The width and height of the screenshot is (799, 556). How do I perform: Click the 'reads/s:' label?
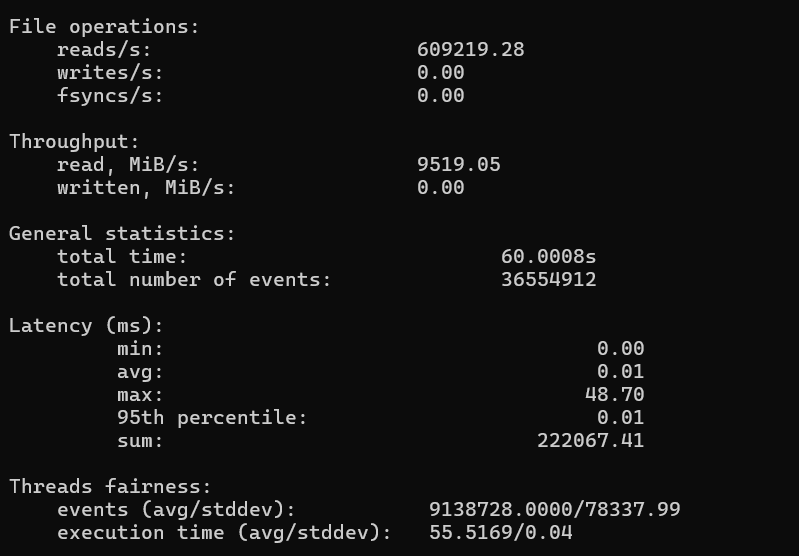click(104, 50)
